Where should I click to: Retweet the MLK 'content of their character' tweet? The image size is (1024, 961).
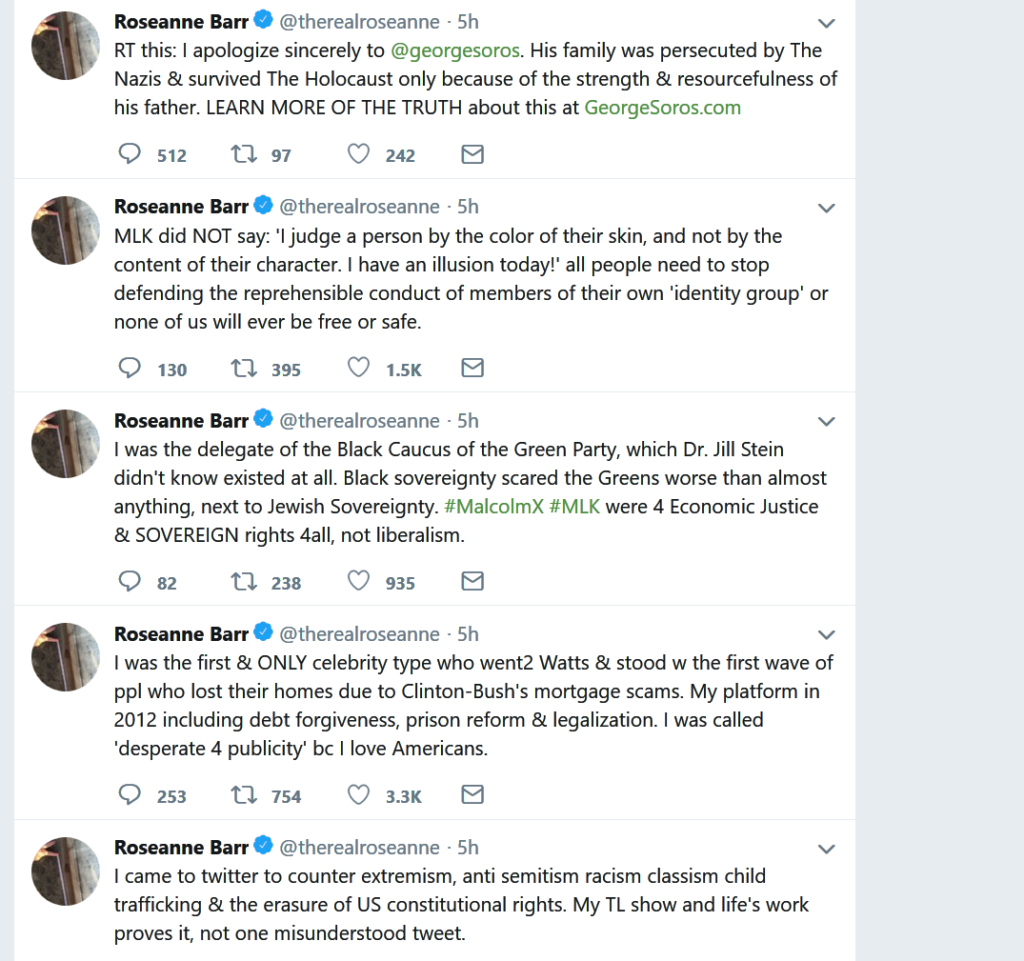coord(243,369)
